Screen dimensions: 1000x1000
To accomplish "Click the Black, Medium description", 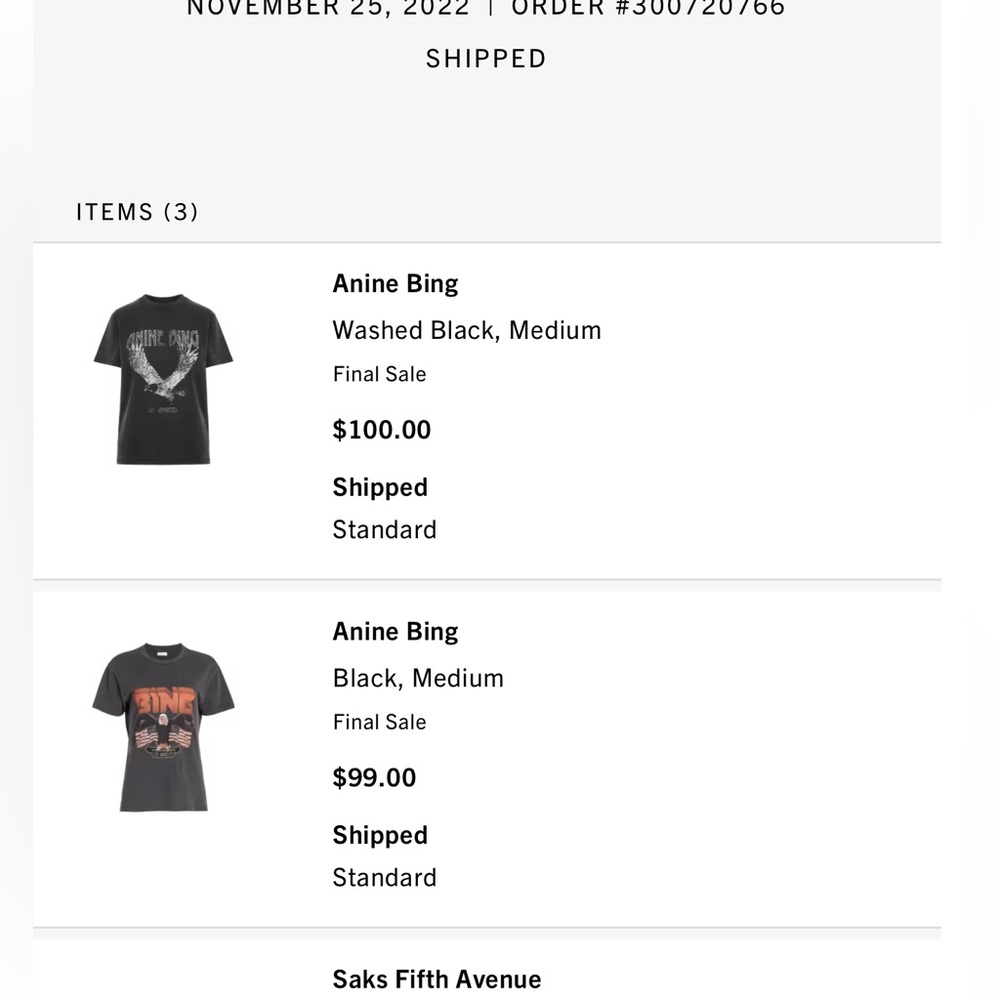I will point(418,678).
